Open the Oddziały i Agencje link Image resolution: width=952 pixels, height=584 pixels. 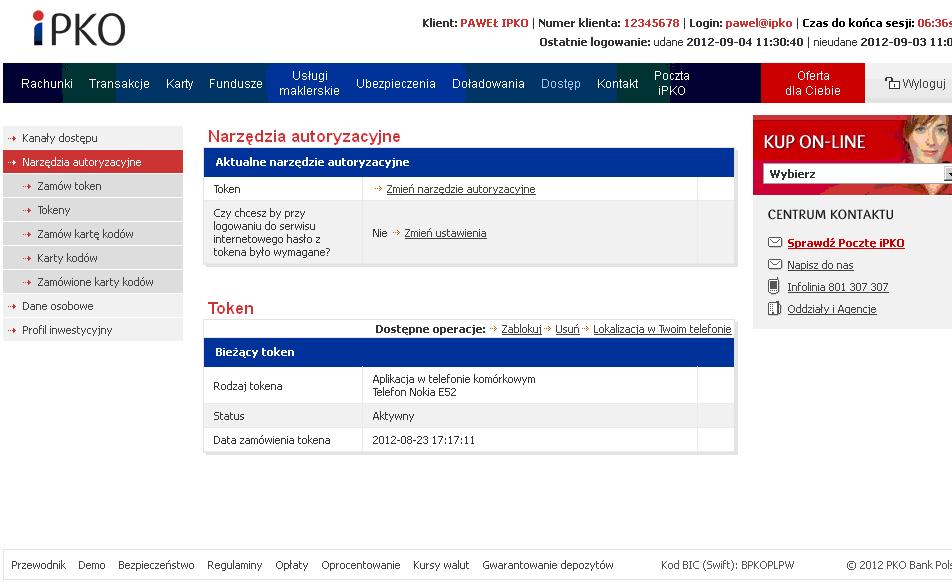(x=832, y=309)
